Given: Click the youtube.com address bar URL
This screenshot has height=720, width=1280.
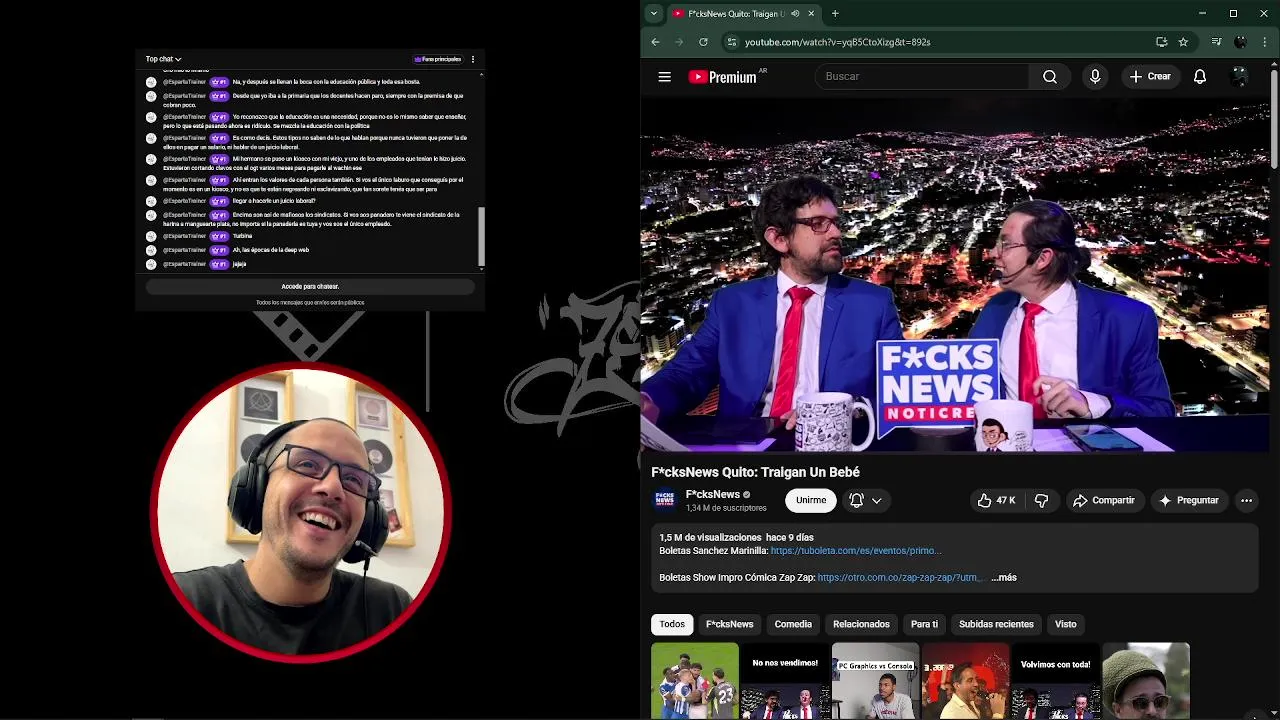Looking at the screenshot, I should 837,42.
